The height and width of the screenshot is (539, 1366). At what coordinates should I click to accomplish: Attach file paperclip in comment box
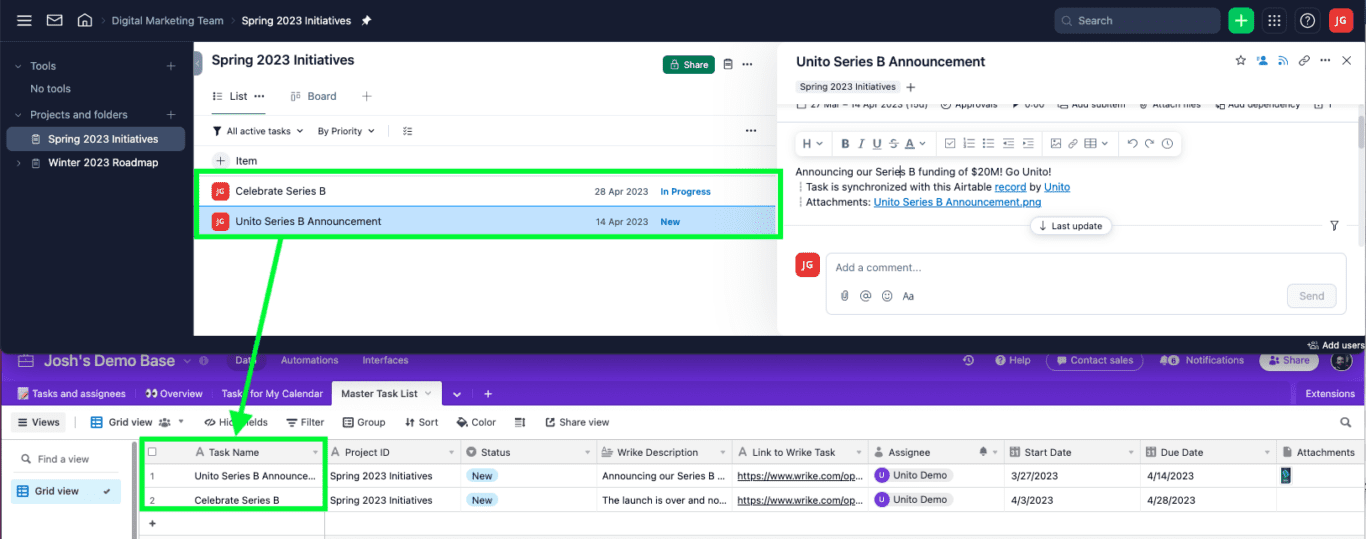pyautogui.click(x=844, y=296)
